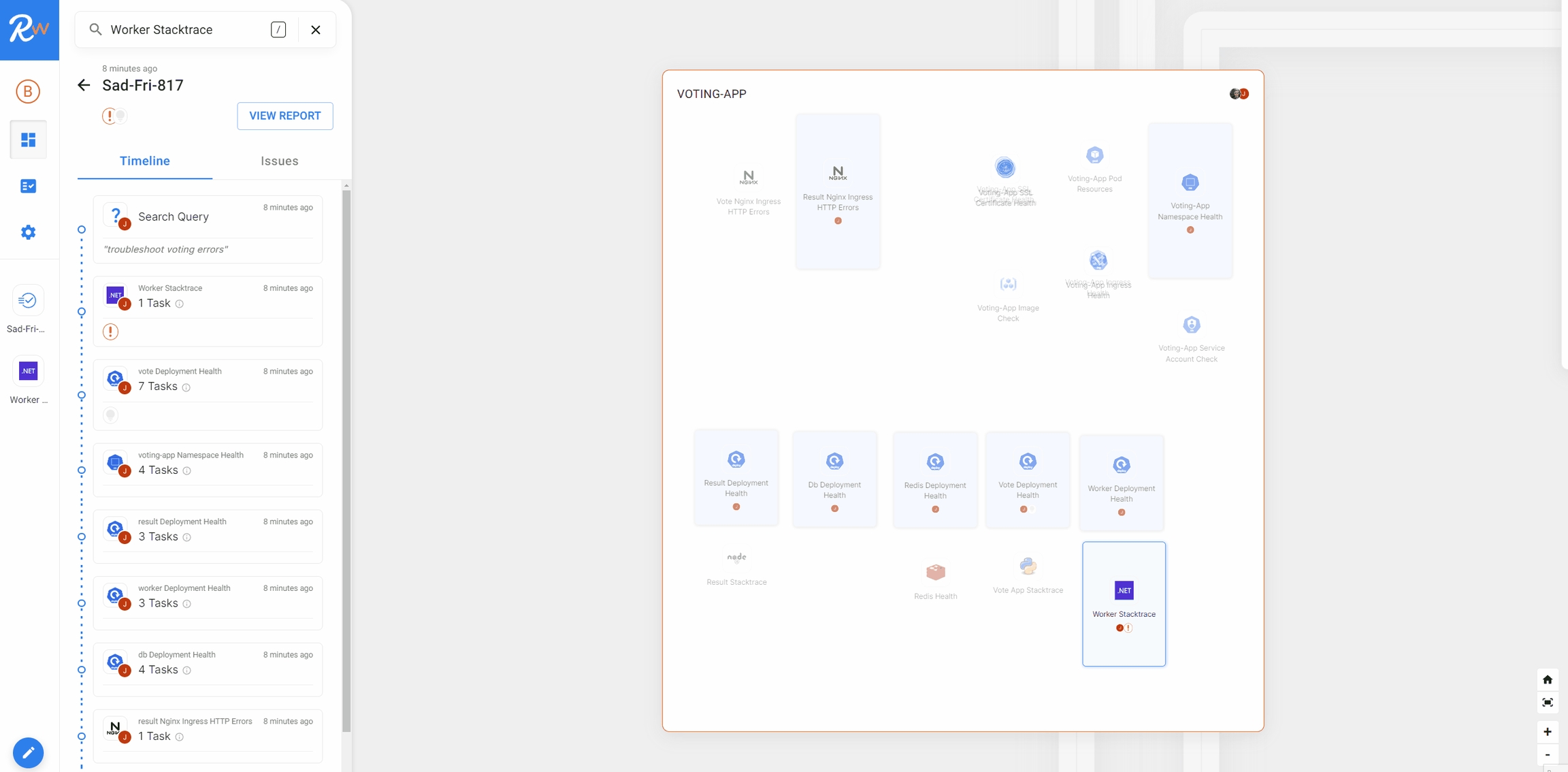Click the Worker Stacktrace search field
The image size is (1568, 772).
point(184,29)
